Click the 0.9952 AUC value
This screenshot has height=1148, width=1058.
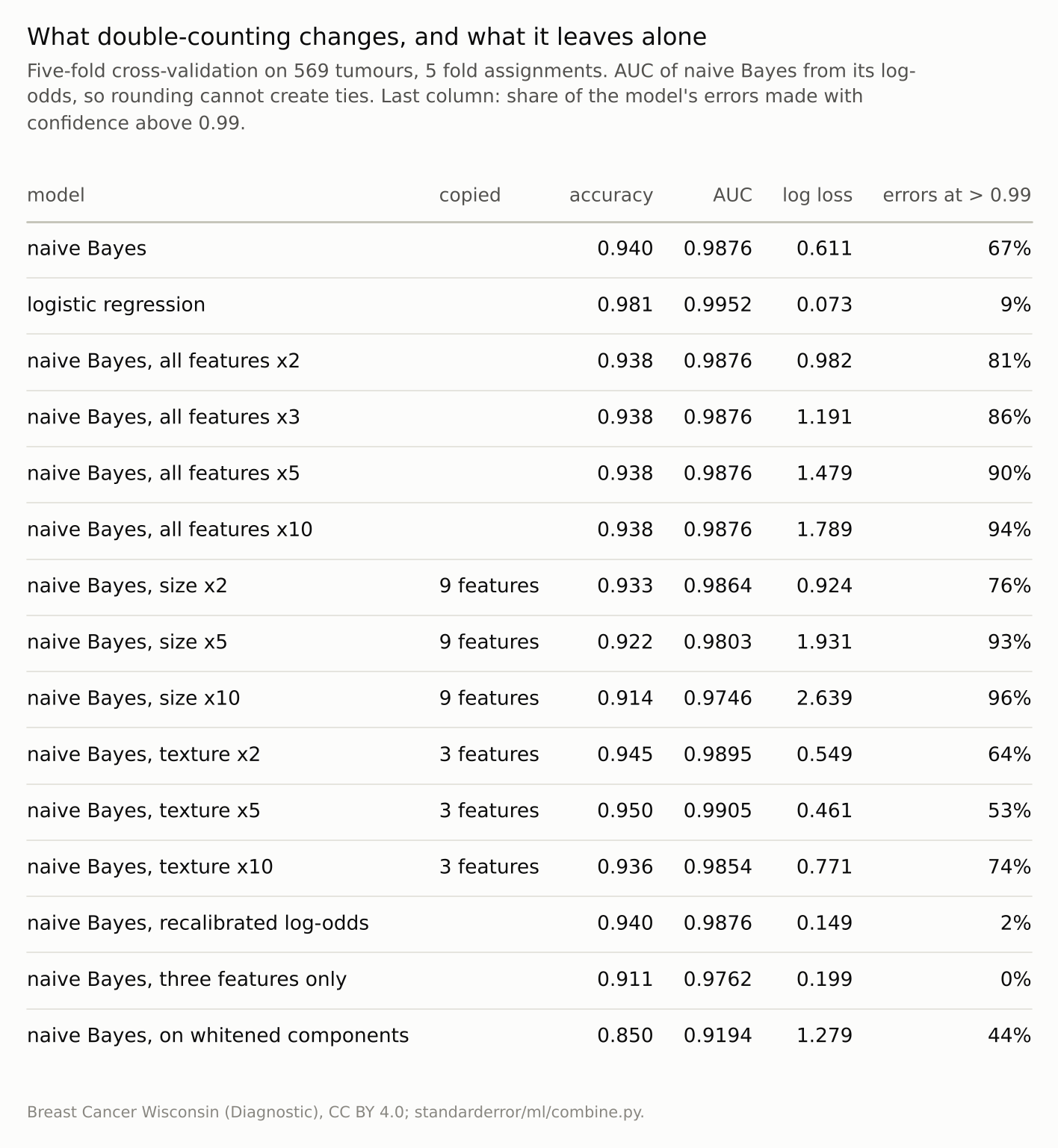718,305
